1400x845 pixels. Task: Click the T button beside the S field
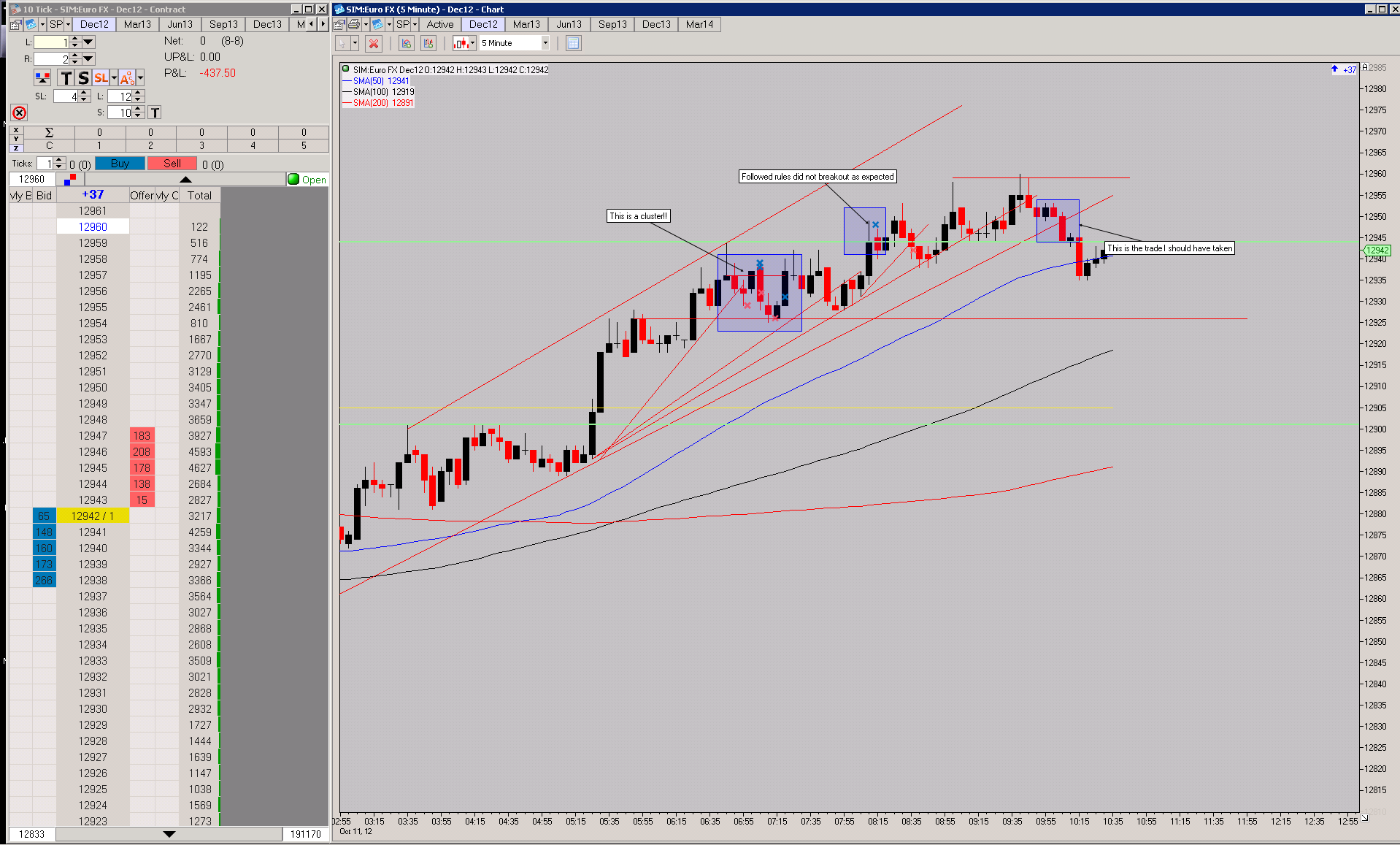click(155, 112)
